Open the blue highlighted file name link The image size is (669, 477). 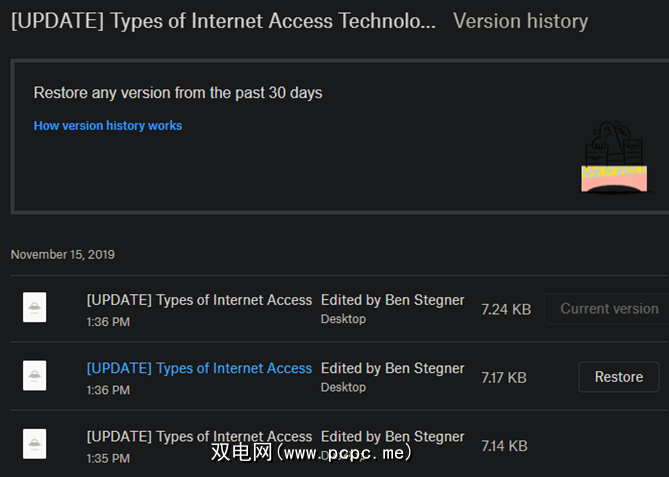point(199,368)
